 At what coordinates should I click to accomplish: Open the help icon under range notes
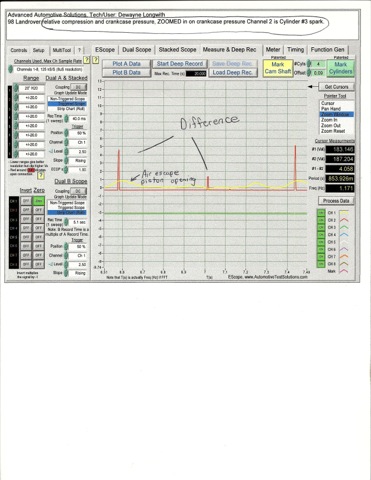(x=41, y=175)
